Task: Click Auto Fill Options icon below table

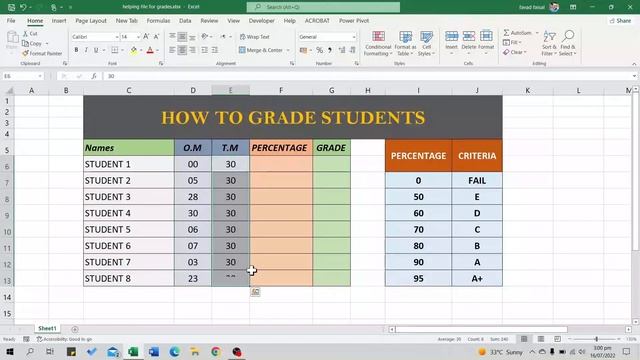Action: tap(255, 292)
